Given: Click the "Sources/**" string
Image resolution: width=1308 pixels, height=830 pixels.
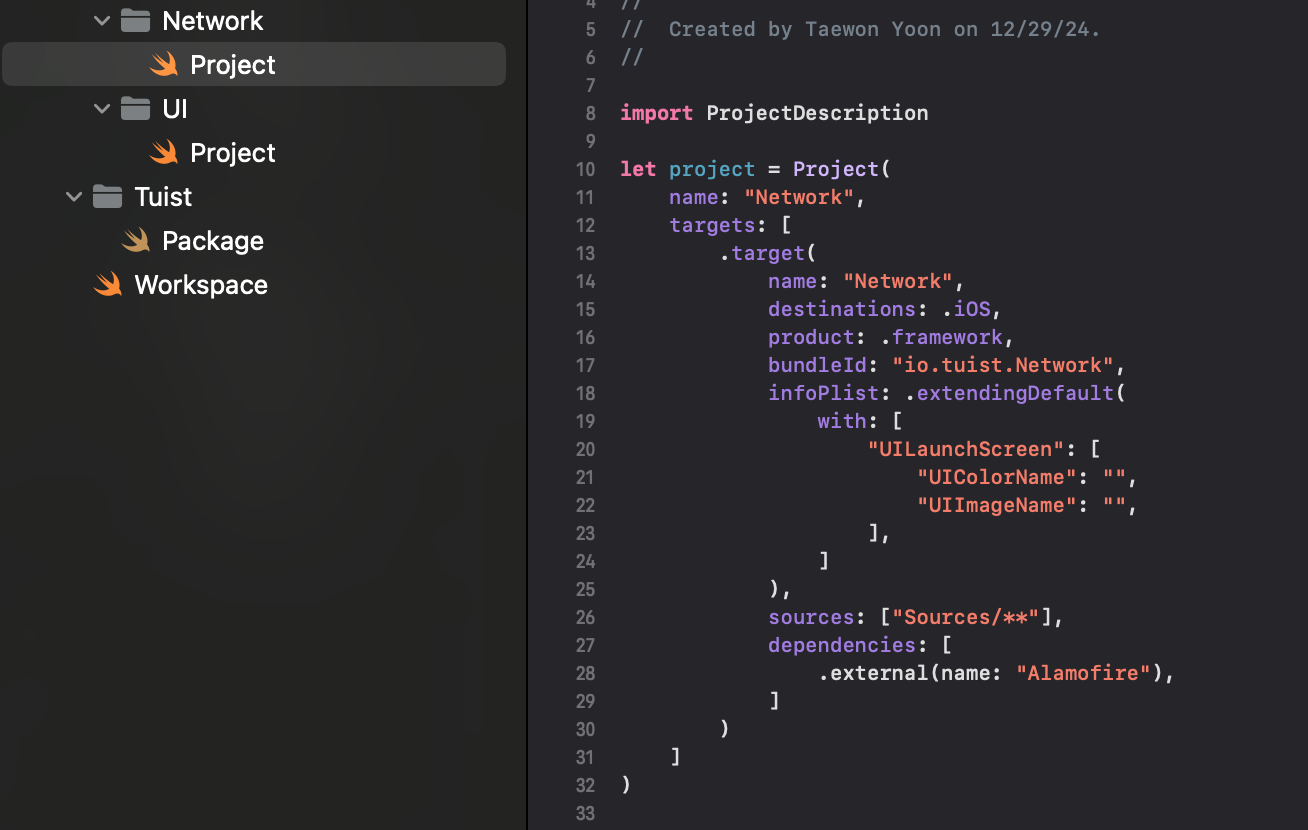Looking at the screenshot, I should click(966, 617).
